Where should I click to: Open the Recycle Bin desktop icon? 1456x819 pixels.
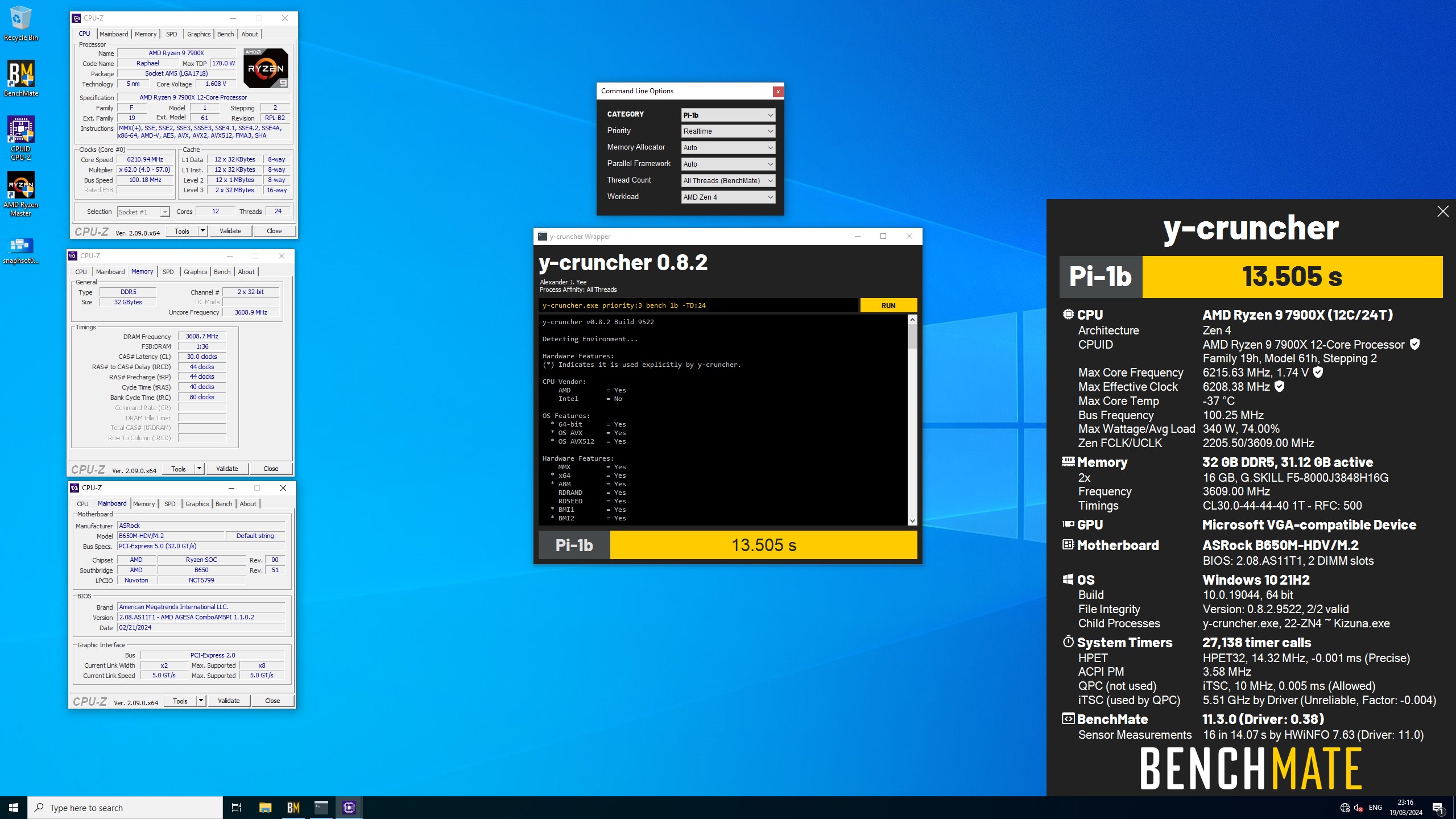tap(21, 23)
